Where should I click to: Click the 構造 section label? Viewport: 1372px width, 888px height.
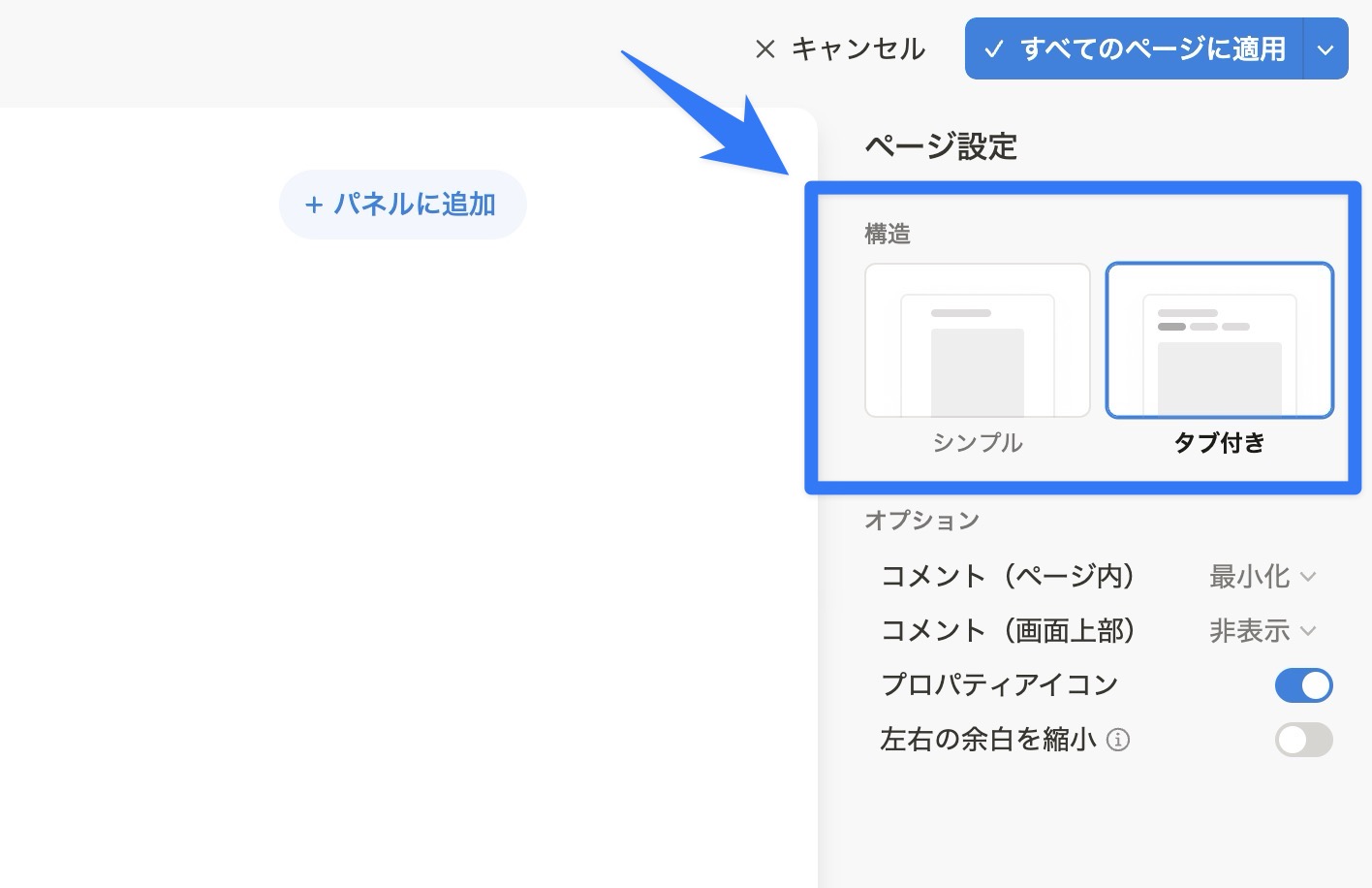point(888,234)
